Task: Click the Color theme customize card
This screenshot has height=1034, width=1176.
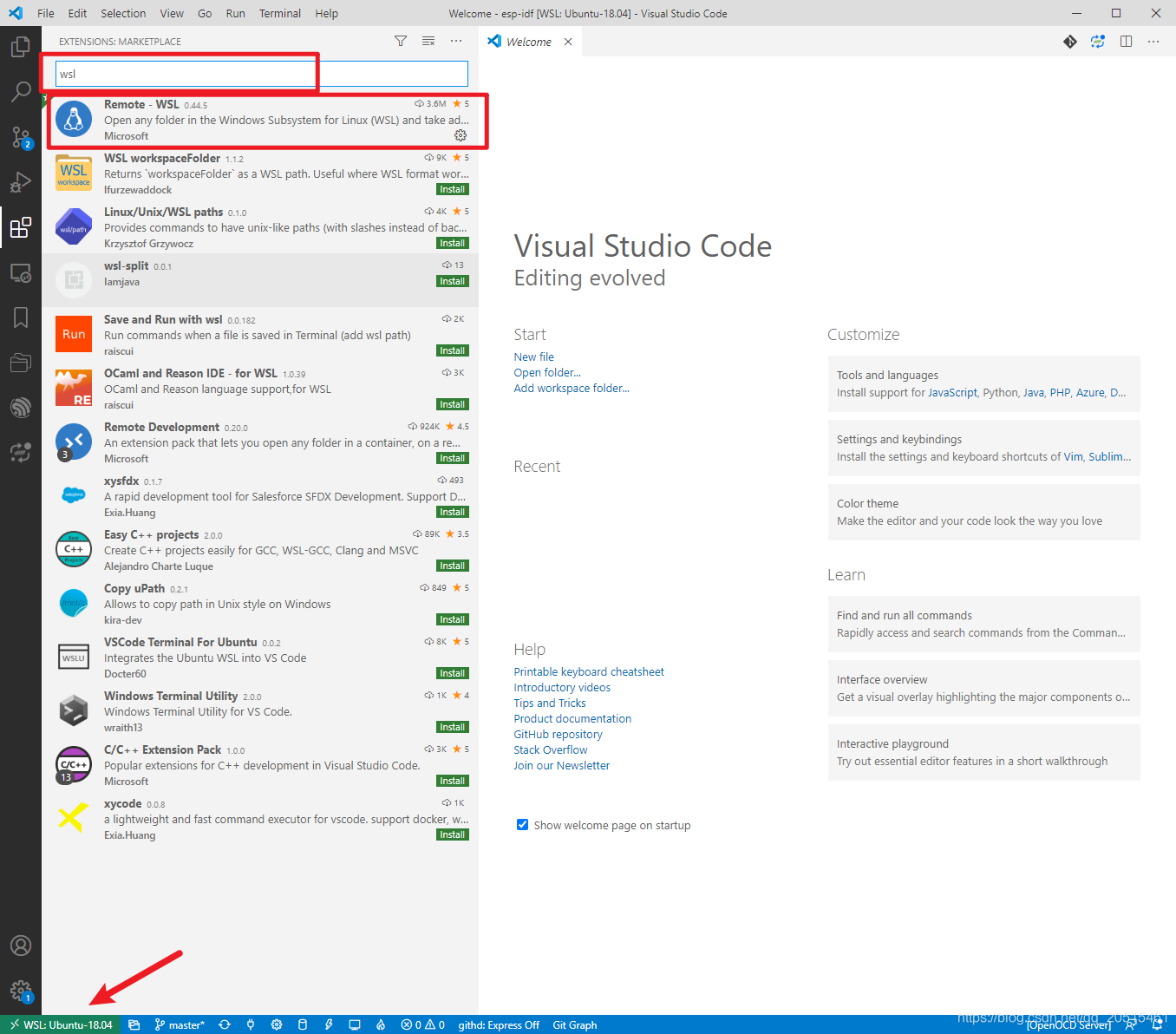Action: coord(984,512)
